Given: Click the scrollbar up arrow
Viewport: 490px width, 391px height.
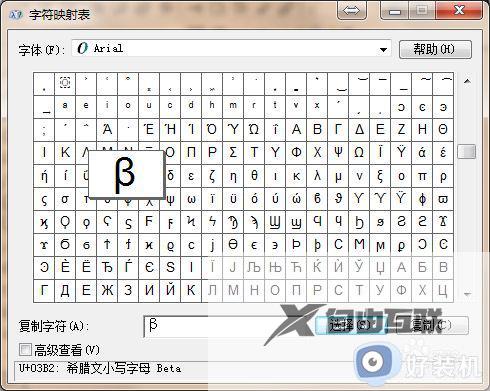Looking at the screenshot, I should (x=467, y=81).
